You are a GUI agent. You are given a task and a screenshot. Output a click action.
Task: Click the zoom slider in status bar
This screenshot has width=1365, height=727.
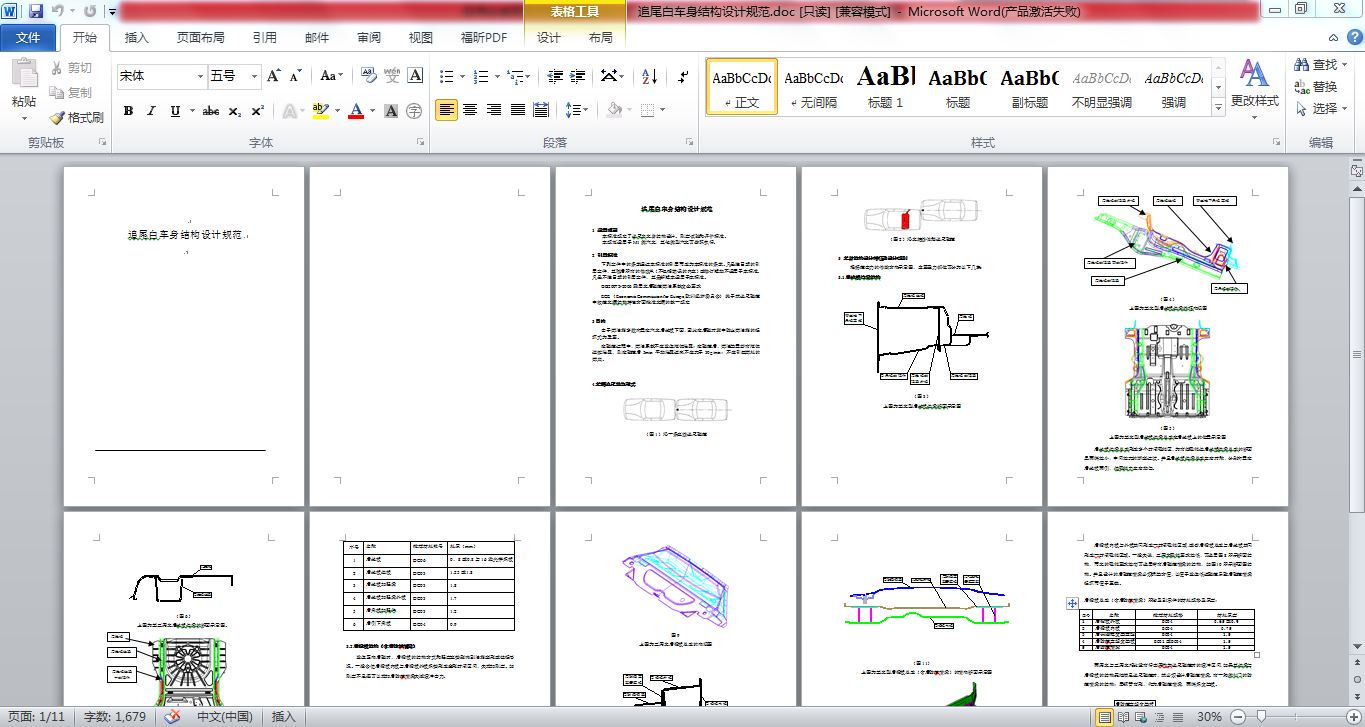[x=1262, y=717]
